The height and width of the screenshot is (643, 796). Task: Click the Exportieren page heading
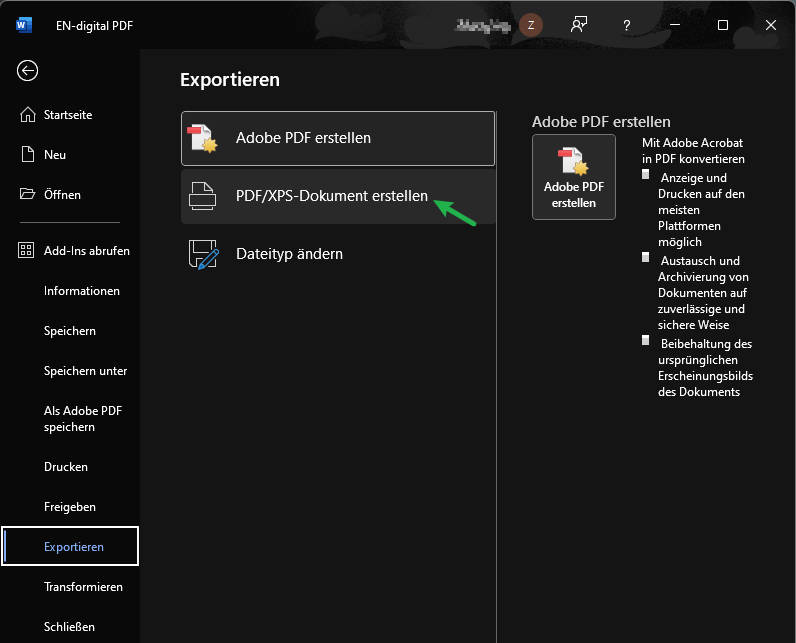pyautogui.click(x=230, y=80)
